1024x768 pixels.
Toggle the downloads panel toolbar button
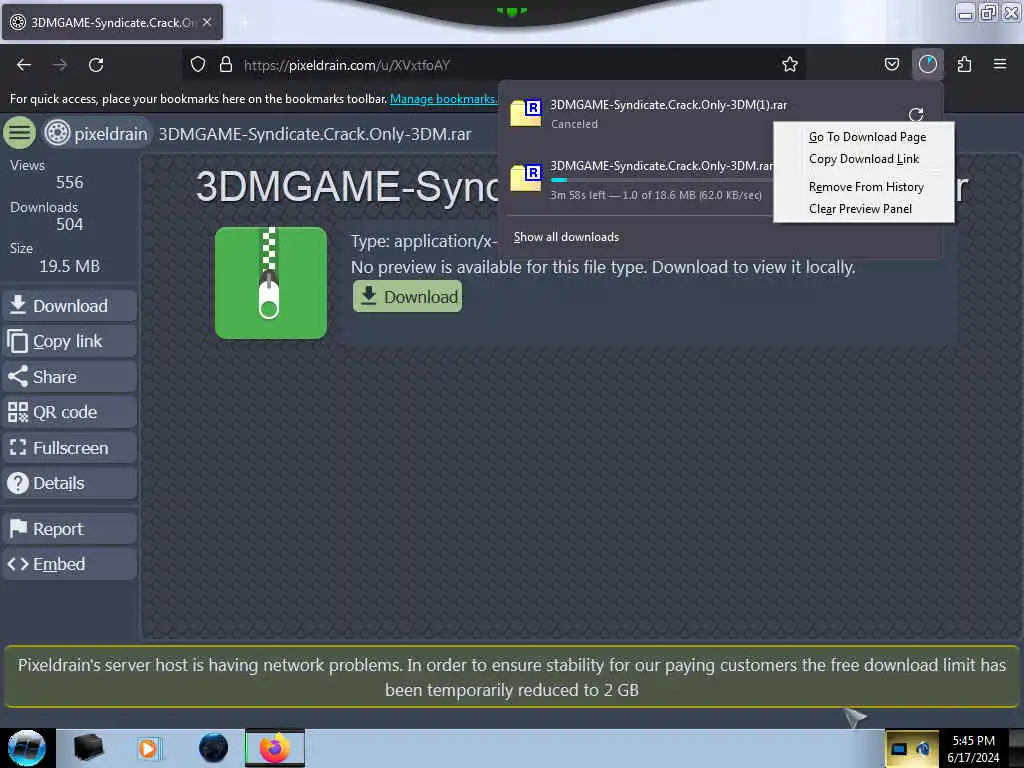[927, 64]
